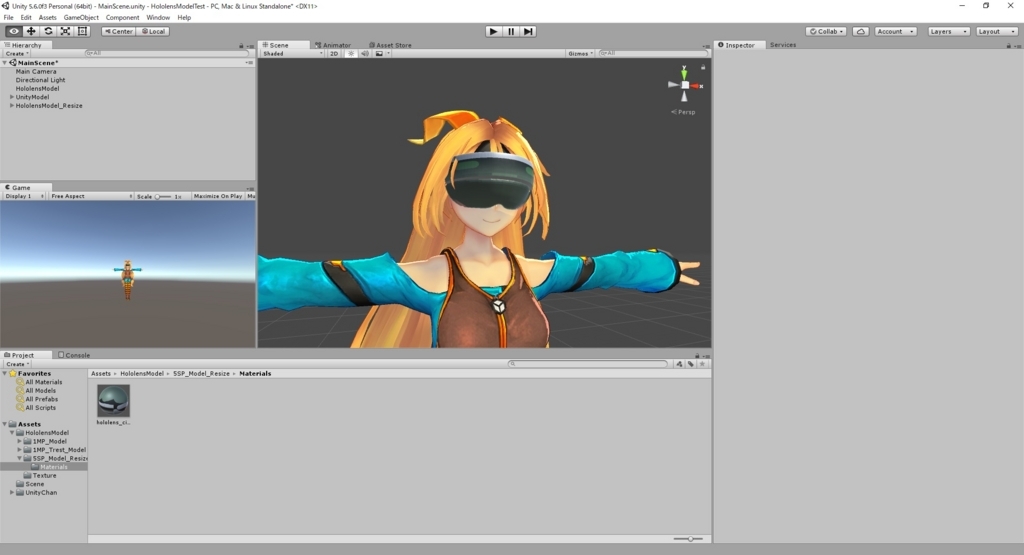Open the Layout dropdown

point(997,31)
